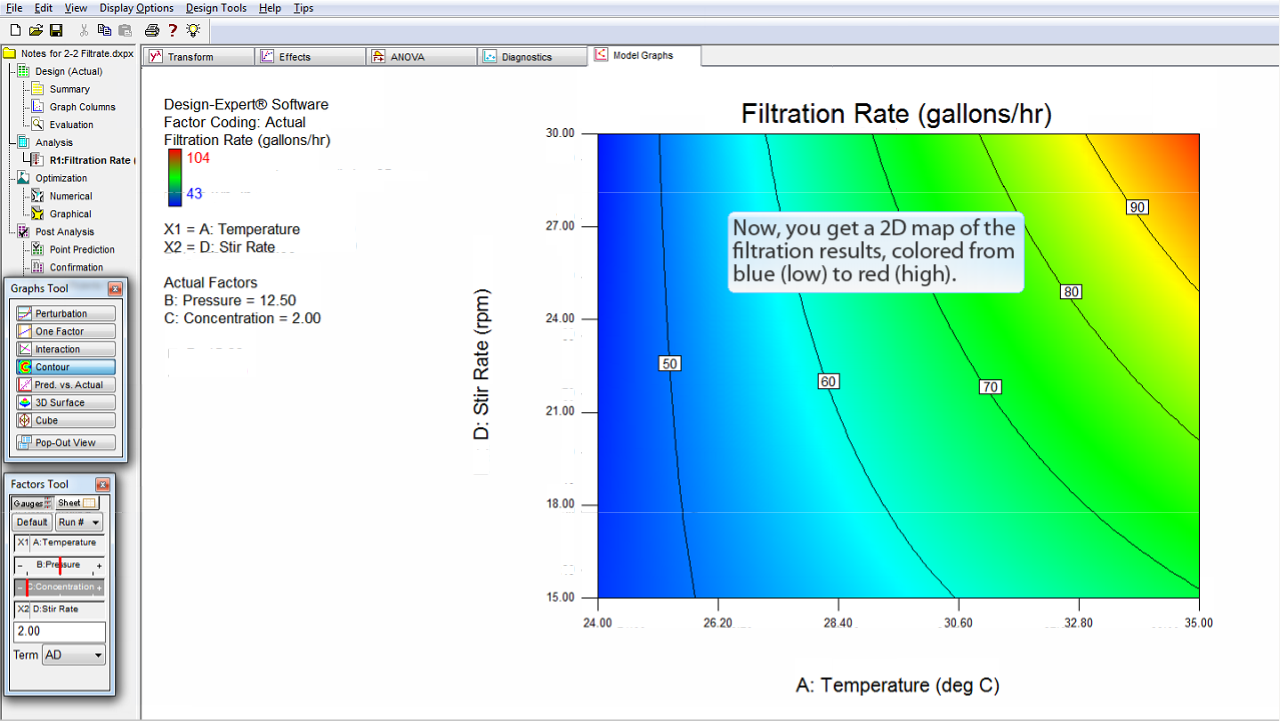Open the Graphical optimization node
1280x721 pixels.
[x=70, y=214]
